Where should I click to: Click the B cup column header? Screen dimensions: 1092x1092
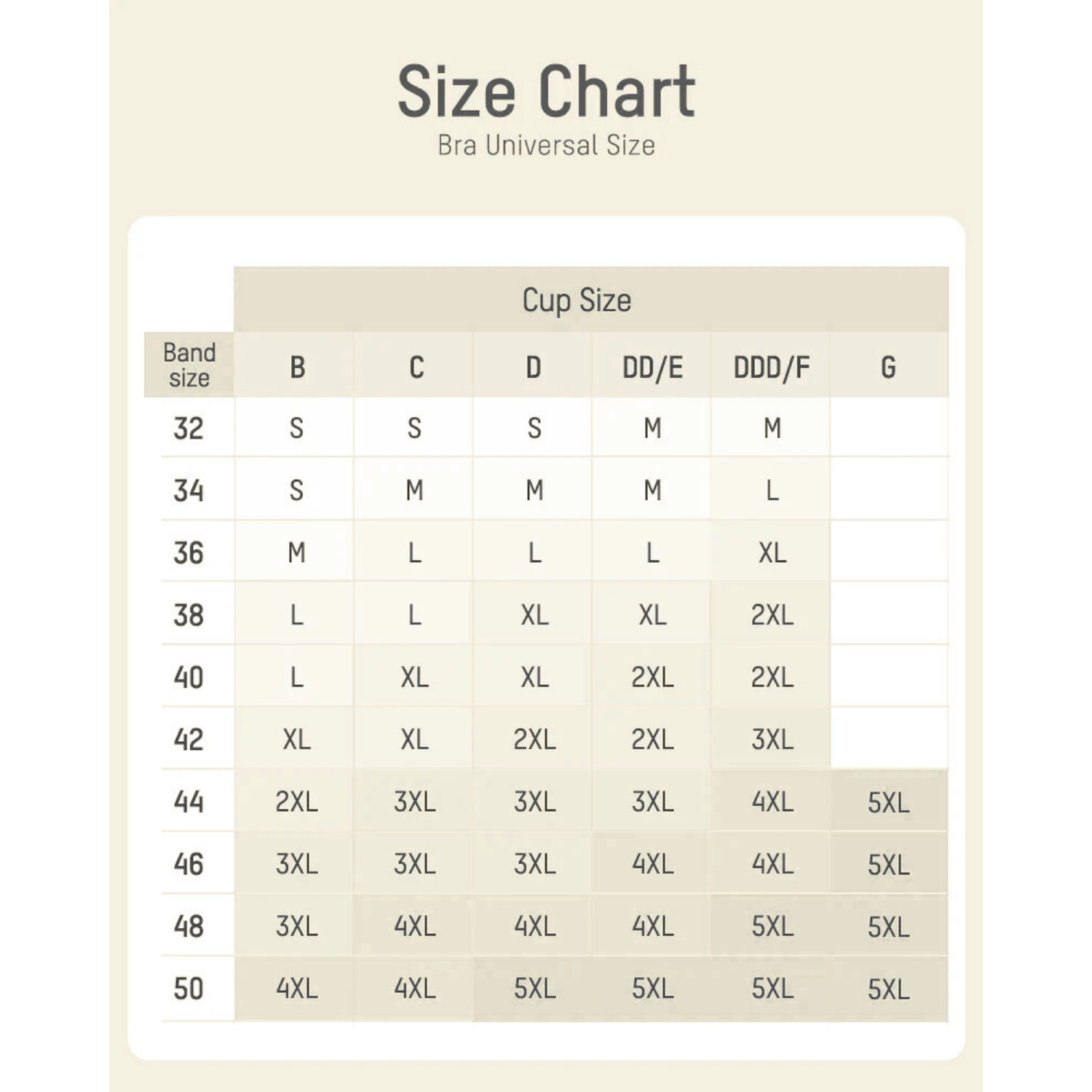(297, 368)
